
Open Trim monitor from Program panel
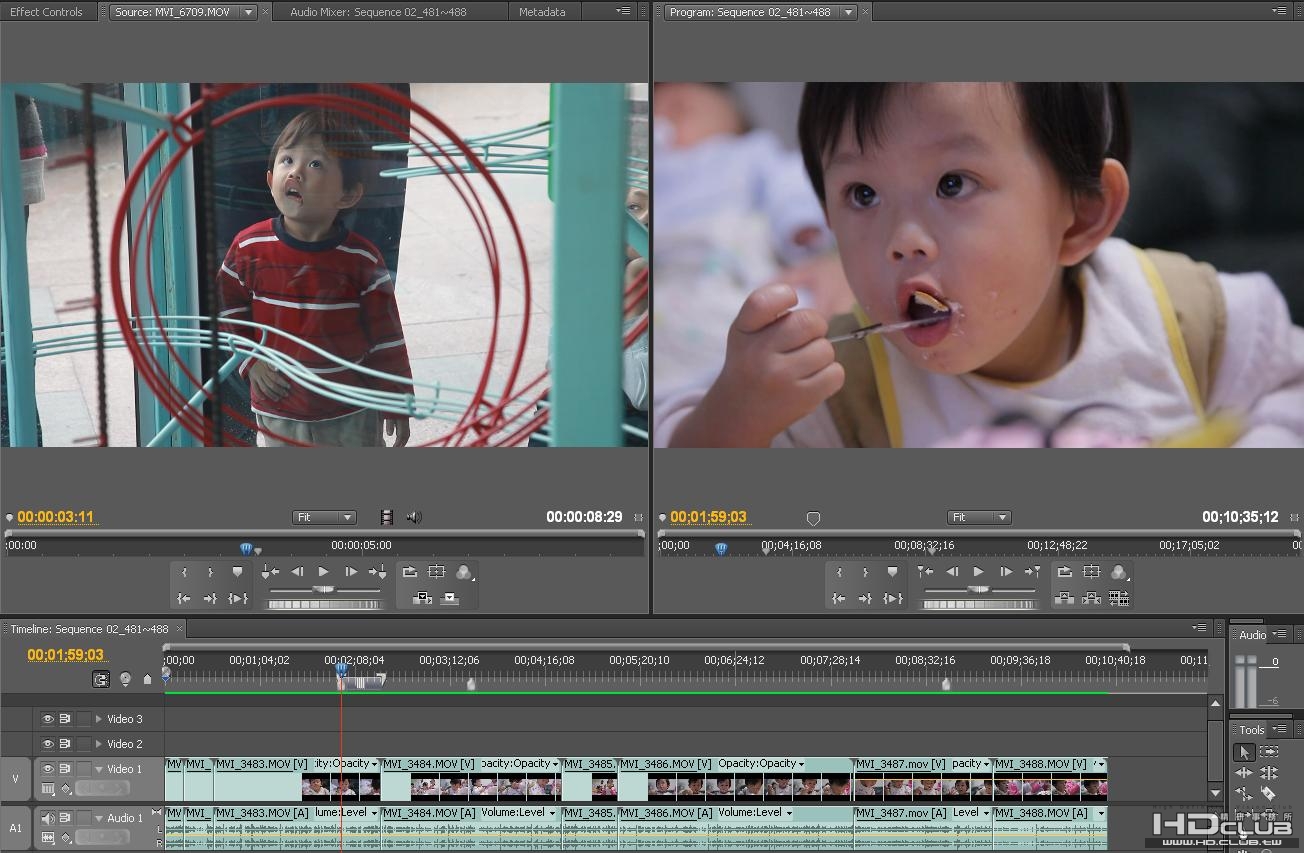[1119, 598]
